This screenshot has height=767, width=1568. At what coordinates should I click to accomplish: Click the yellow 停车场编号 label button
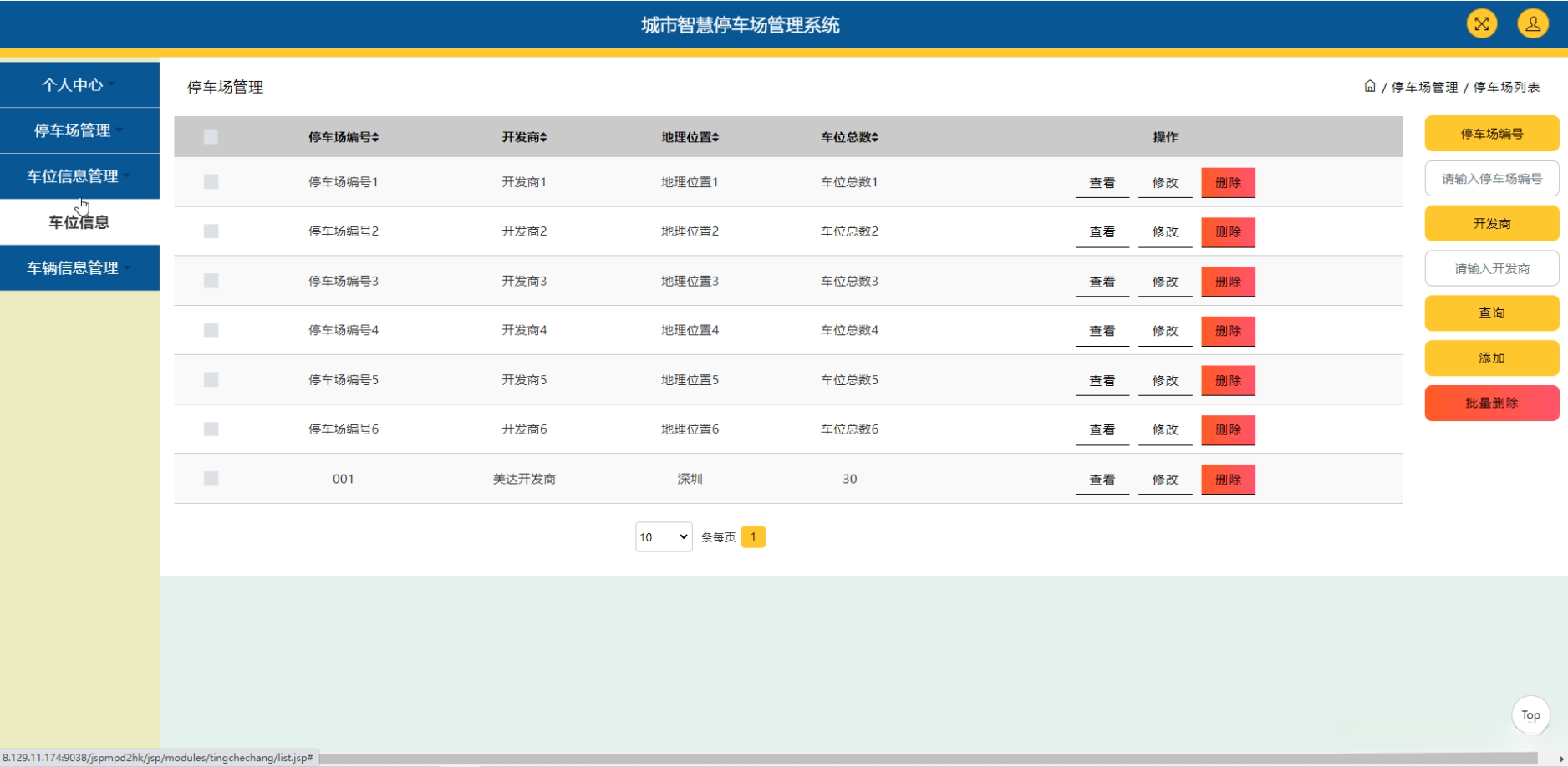coord(1492,134)
